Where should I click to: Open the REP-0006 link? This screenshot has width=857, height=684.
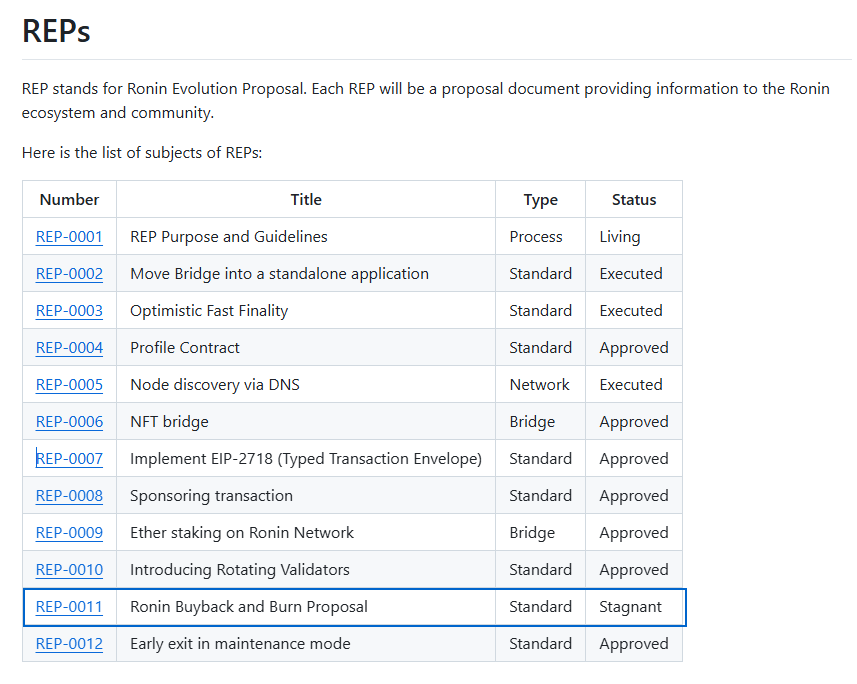coord(69,422)
